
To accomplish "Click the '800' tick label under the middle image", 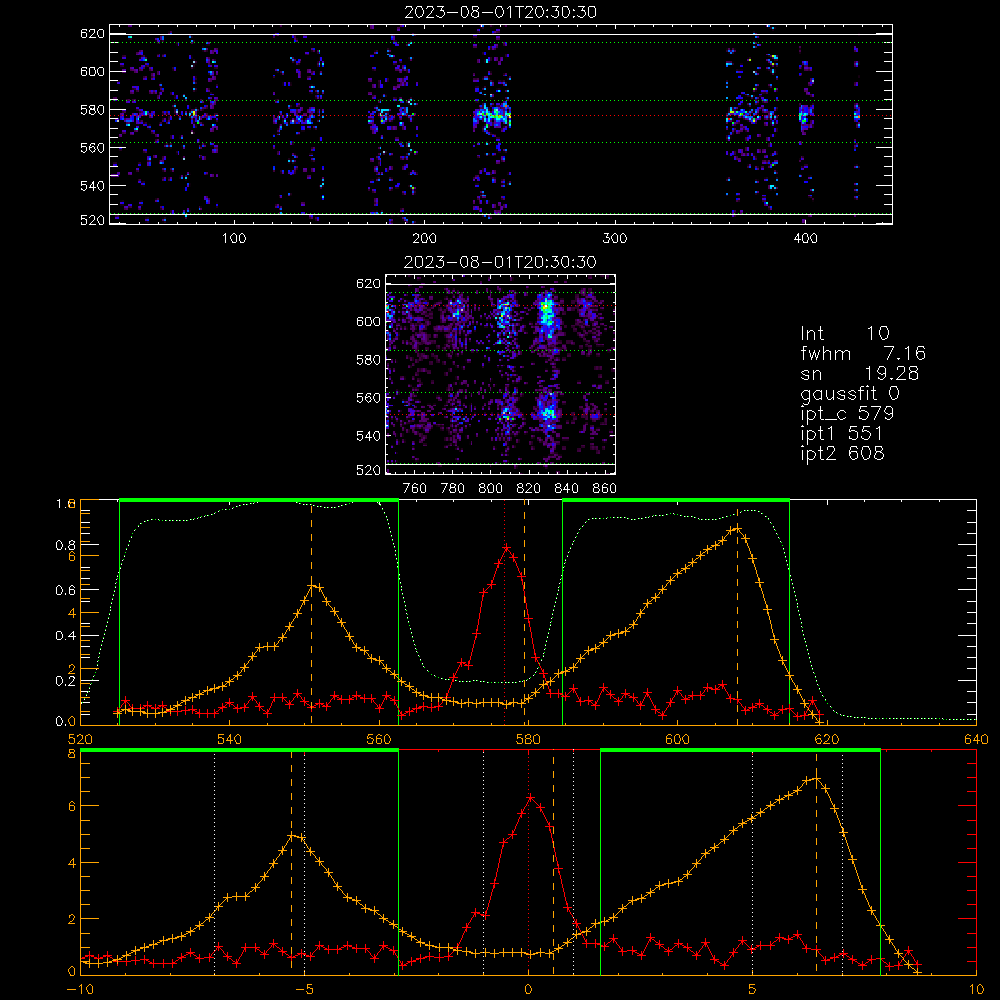I will [x=490, y=489].
